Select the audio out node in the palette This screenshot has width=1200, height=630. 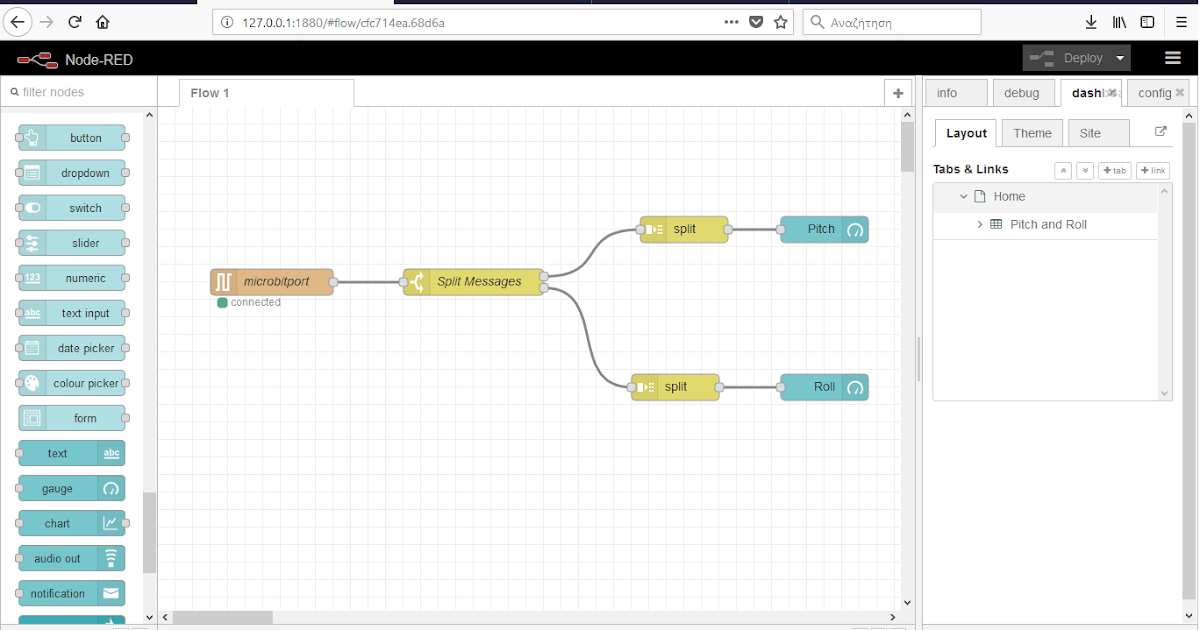pyautogui.click(x=70, y=558)
